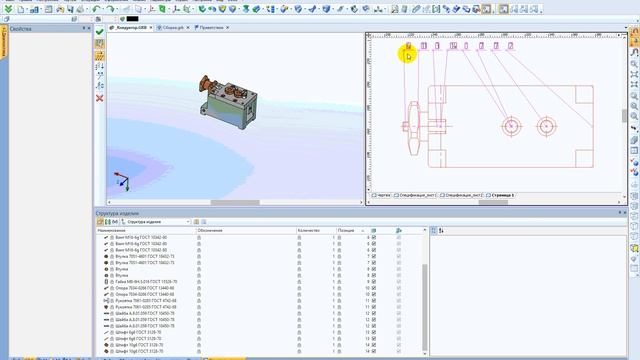Toggle the checkbox of the first Опора row
The width and height of the screenshot is (640, 360).
click(374, 288)
